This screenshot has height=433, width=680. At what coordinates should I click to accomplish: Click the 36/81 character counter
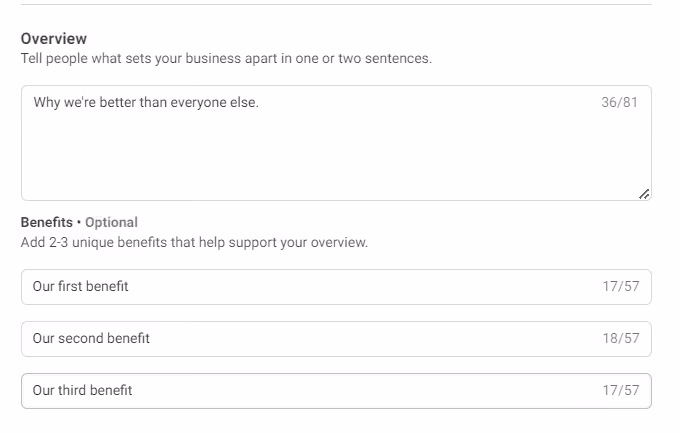[x=619, y=102]
